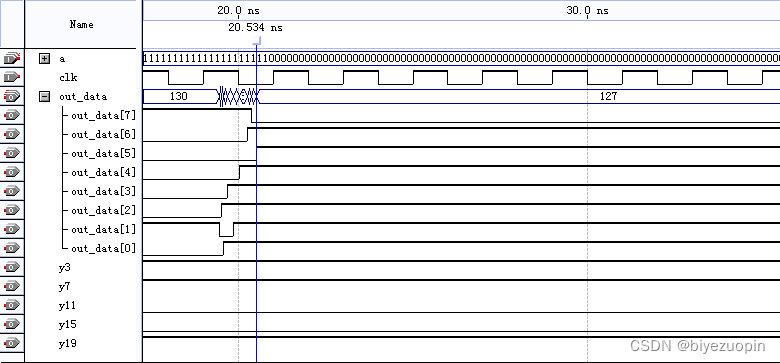
Task: Click the output pin icon beside y7
Action: coord(12,286)
